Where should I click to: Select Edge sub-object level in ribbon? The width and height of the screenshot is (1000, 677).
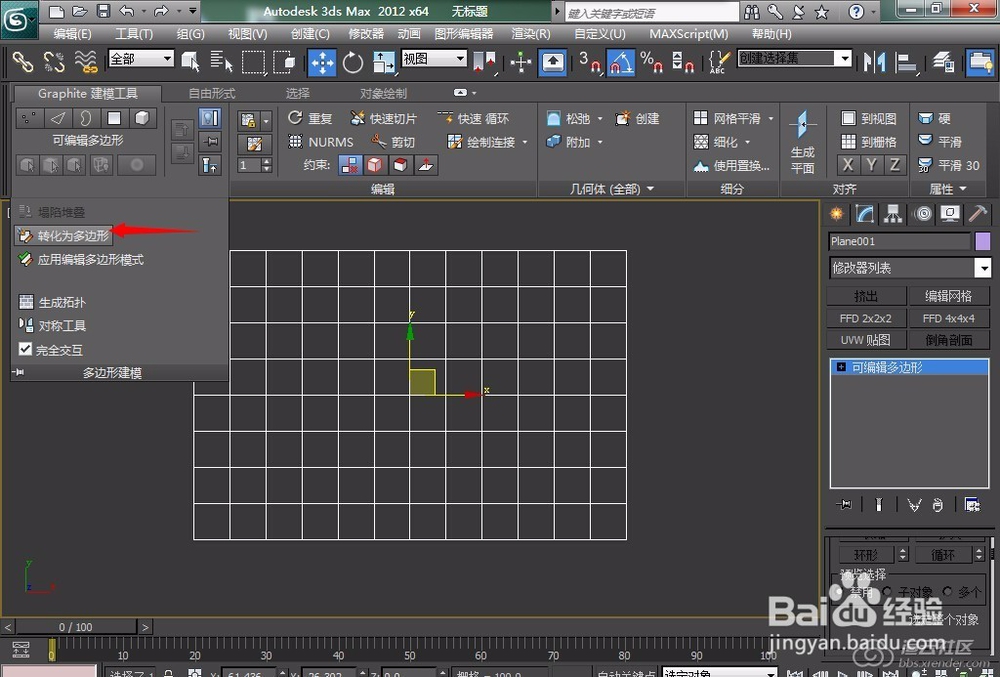58,118
